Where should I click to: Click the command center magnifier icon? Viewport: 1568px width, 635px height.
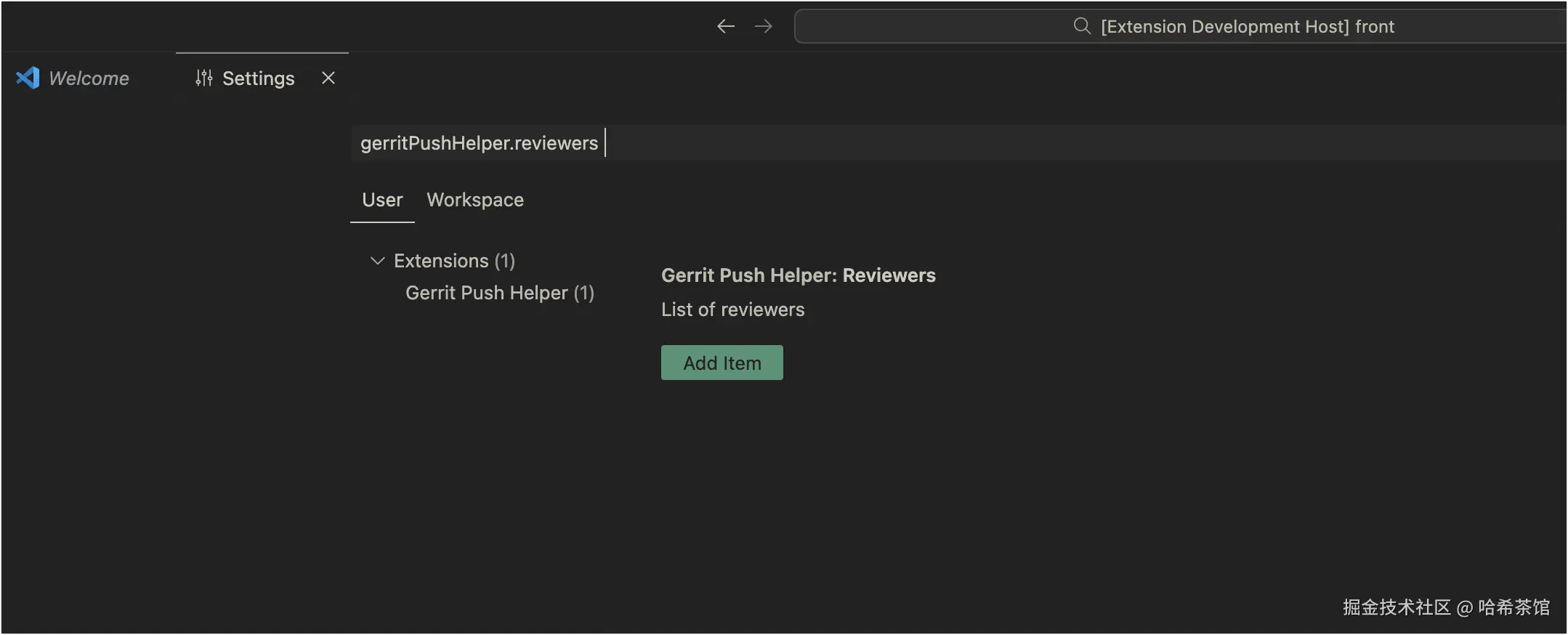[1082, 26]
